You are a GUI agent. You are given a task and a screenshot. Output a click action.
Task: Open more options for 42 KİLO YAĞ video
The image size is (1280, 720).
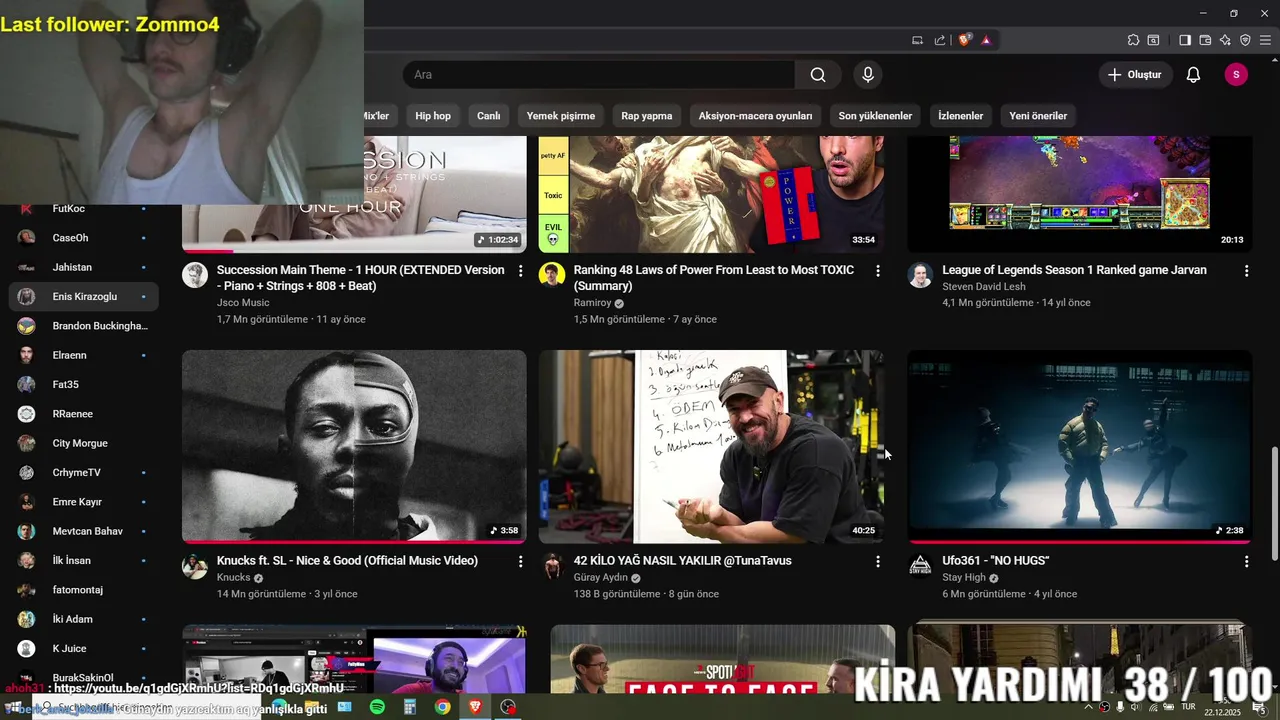pyautogui.click(x=878, y=562)
